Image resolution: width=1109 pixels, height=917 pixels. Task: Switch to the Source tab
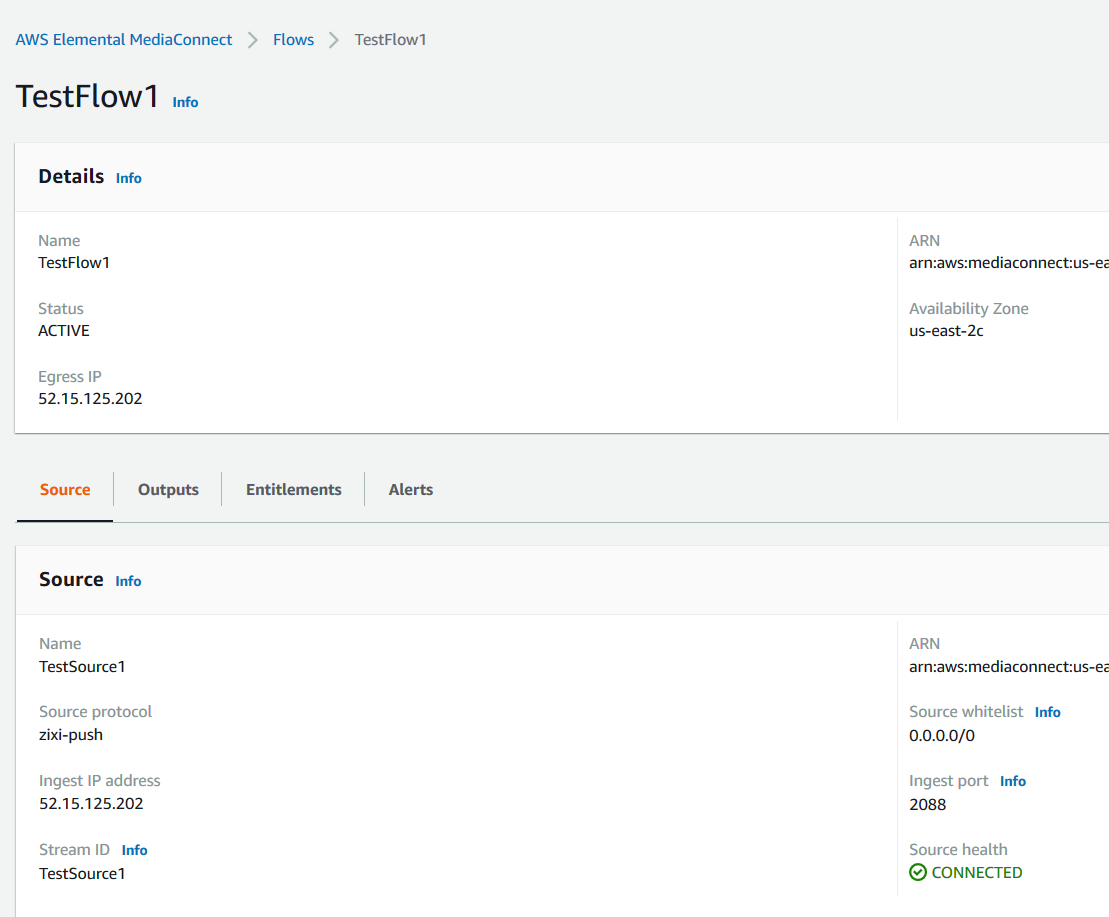(65, 489)
